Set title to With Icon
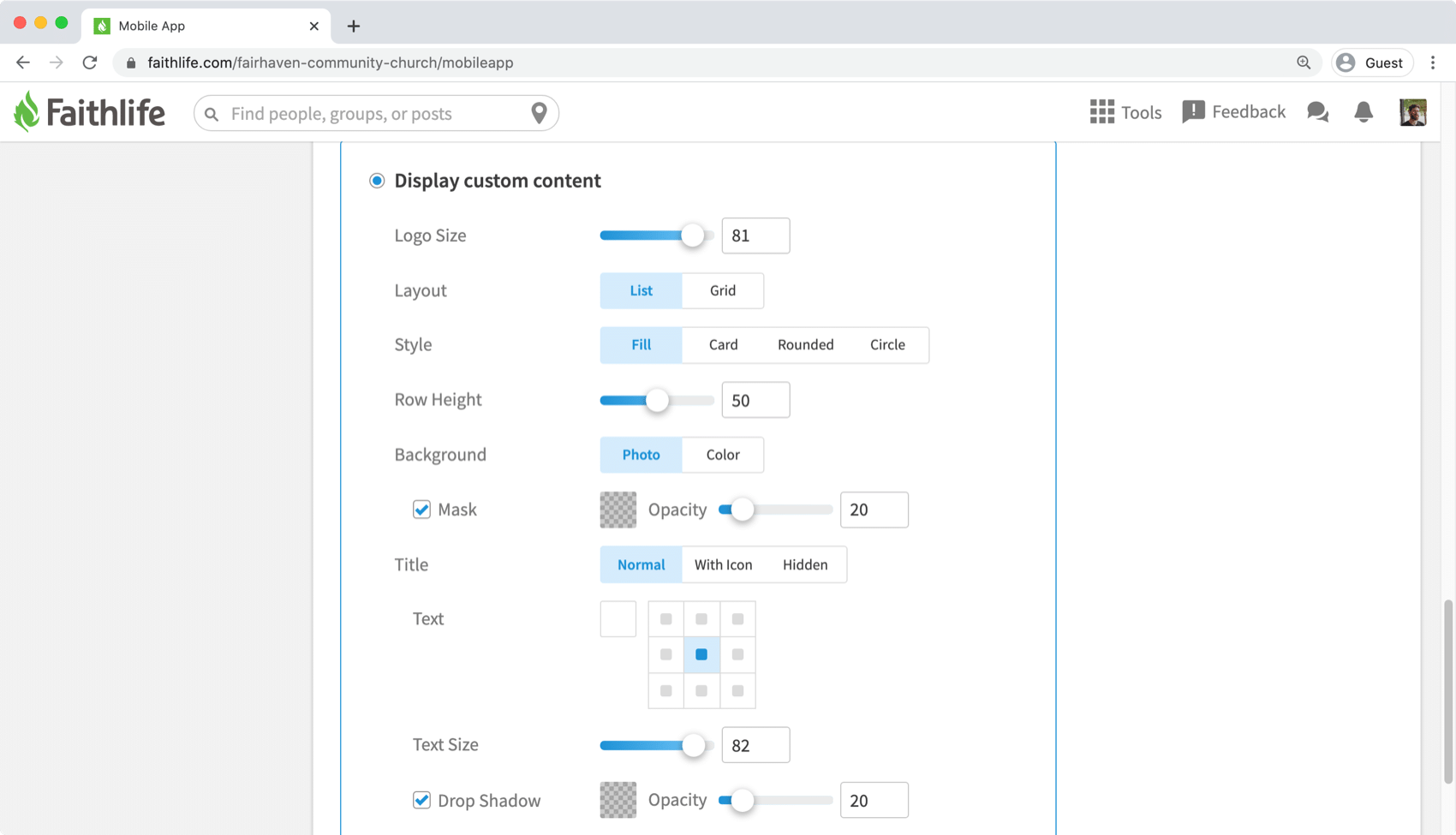 (x=723, y=564)
